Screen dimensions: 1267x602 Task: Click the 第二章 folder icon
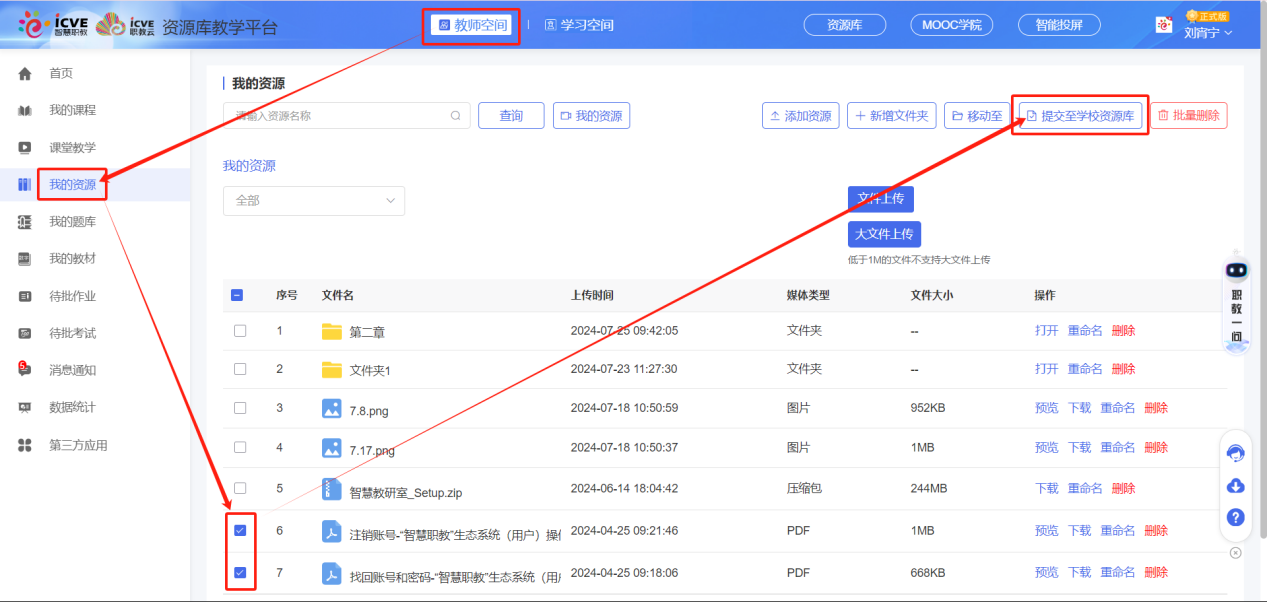(x=332, y=331)
